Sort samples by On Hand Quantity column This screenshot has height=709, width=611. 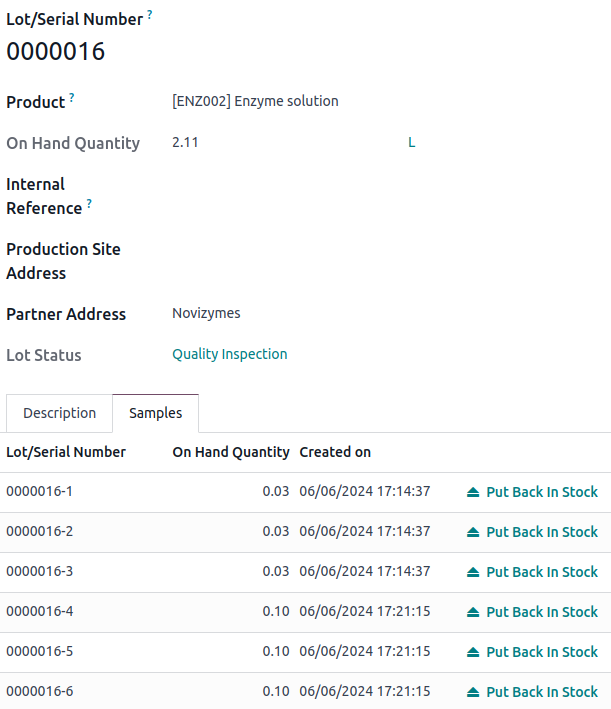tap(231, 452)
